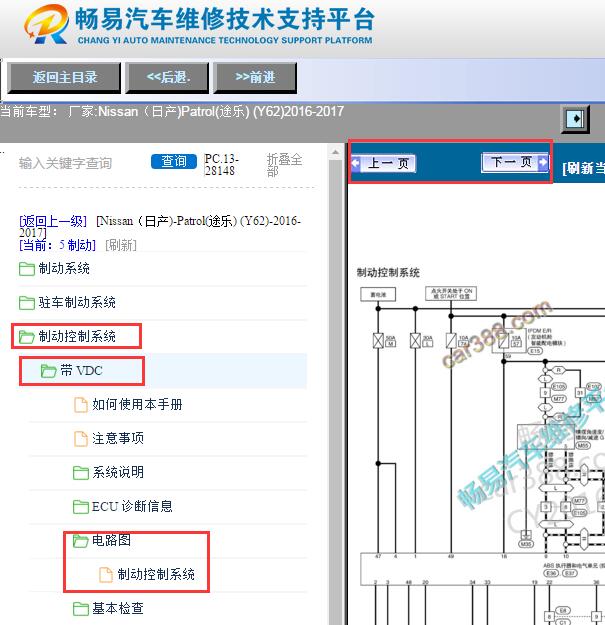Collapse the 带 VDC folder
Screen dimensions: 605x625
click(82, 371)
